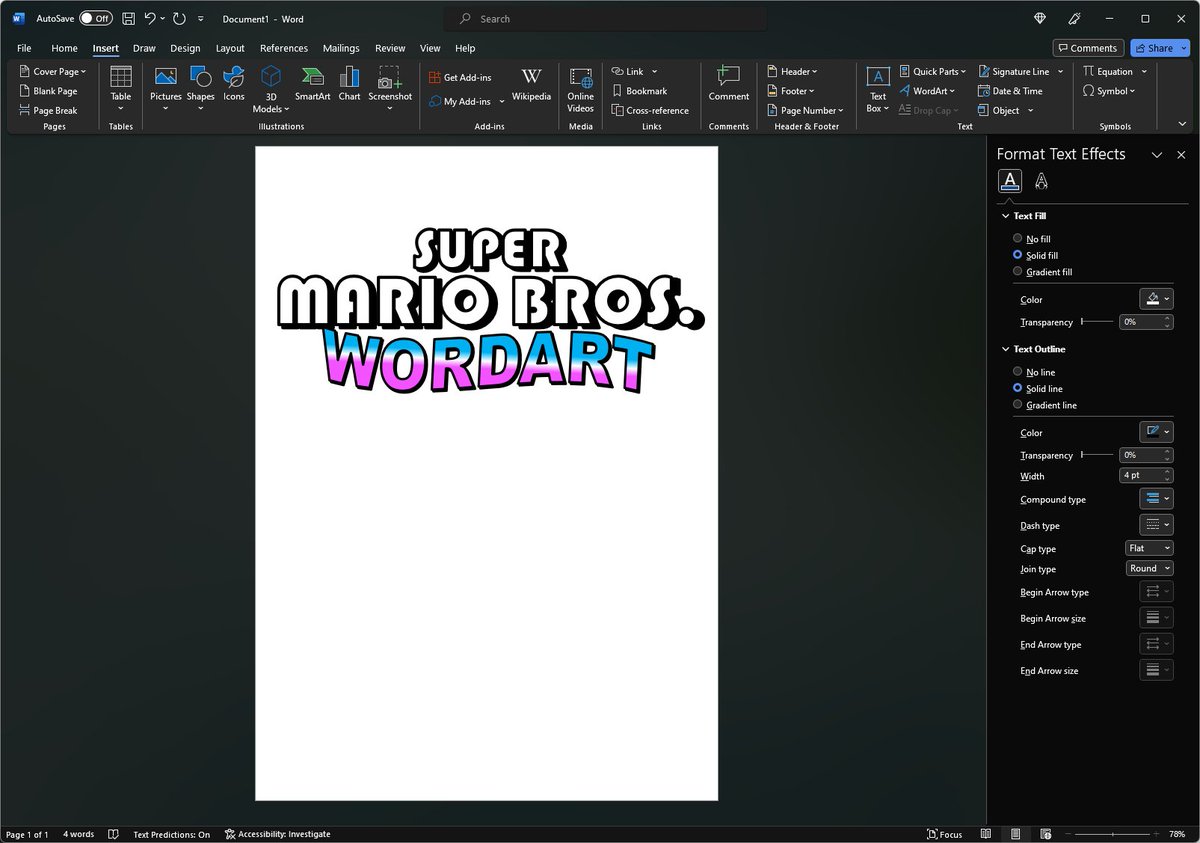Open the text fill Color picker
The image size is (1200, 843).
[x=1156, y=299]
